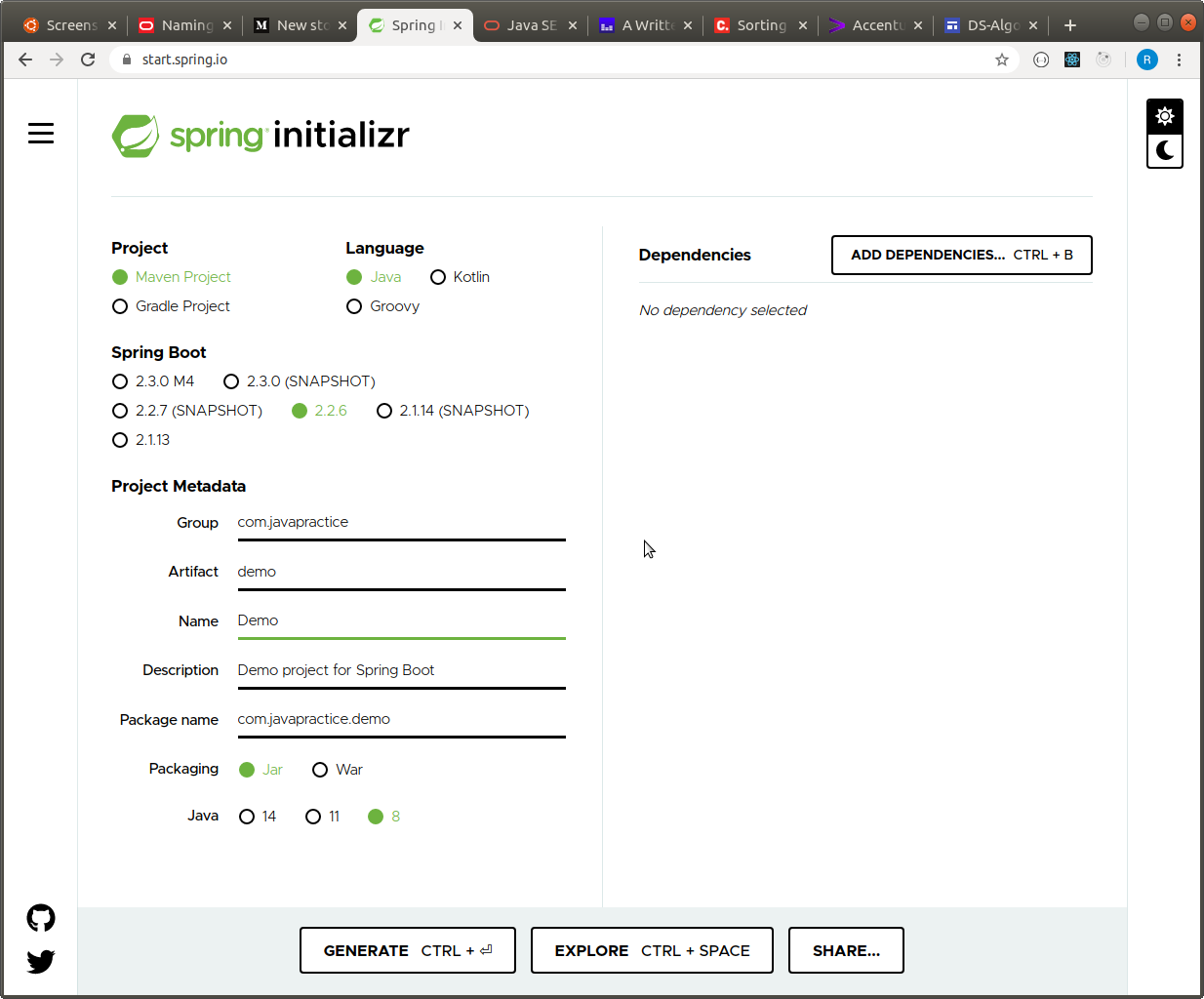Select Spring Boot 2.3.0 M4

[119, 381]
